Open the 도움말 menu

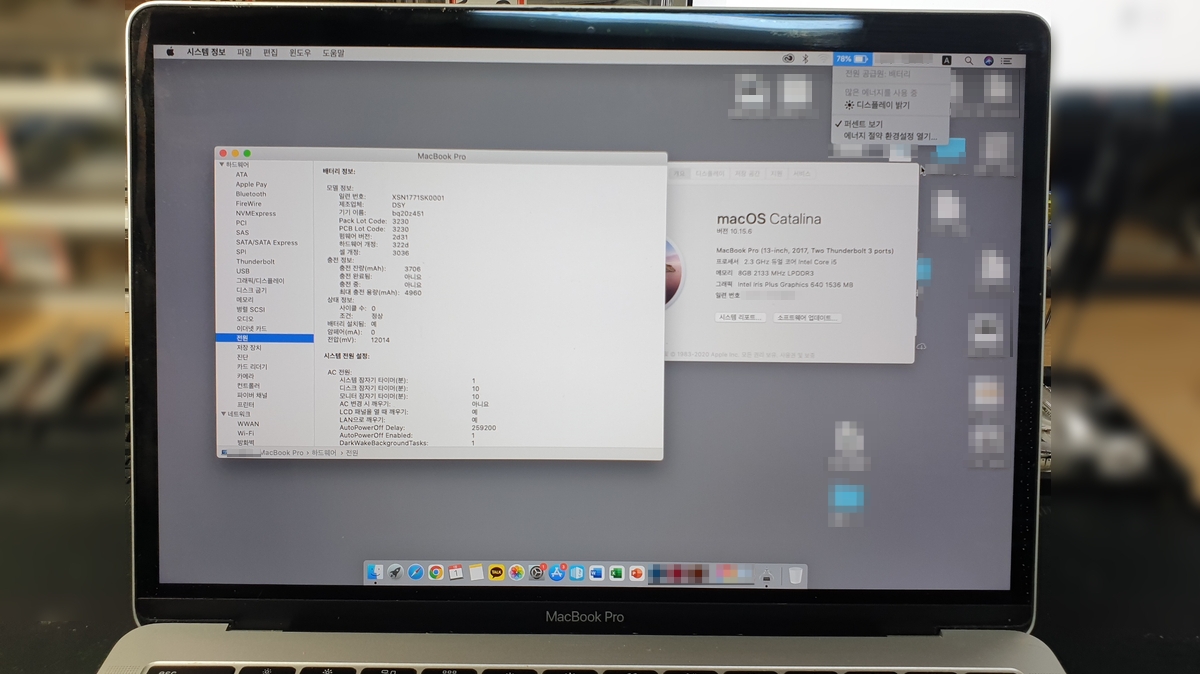coord(333,52)
